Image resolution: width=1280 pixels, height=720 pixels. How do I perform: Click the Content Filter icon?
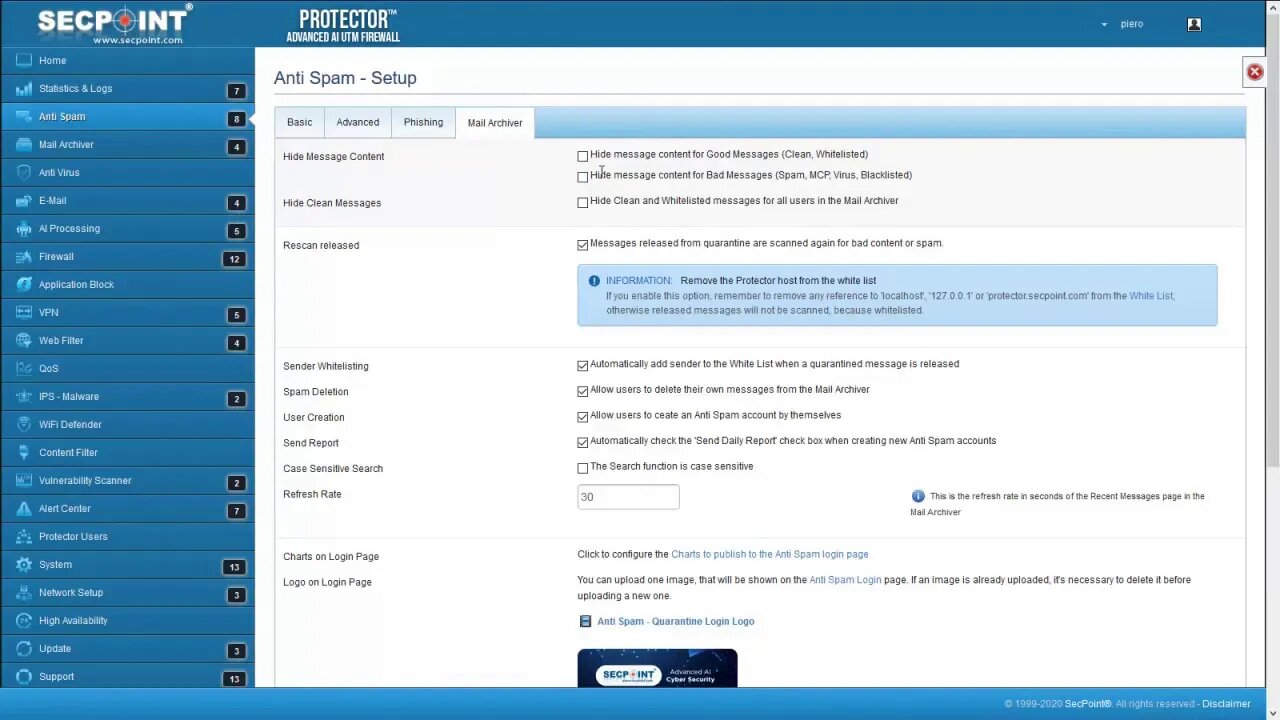click(x=24, y=452)
